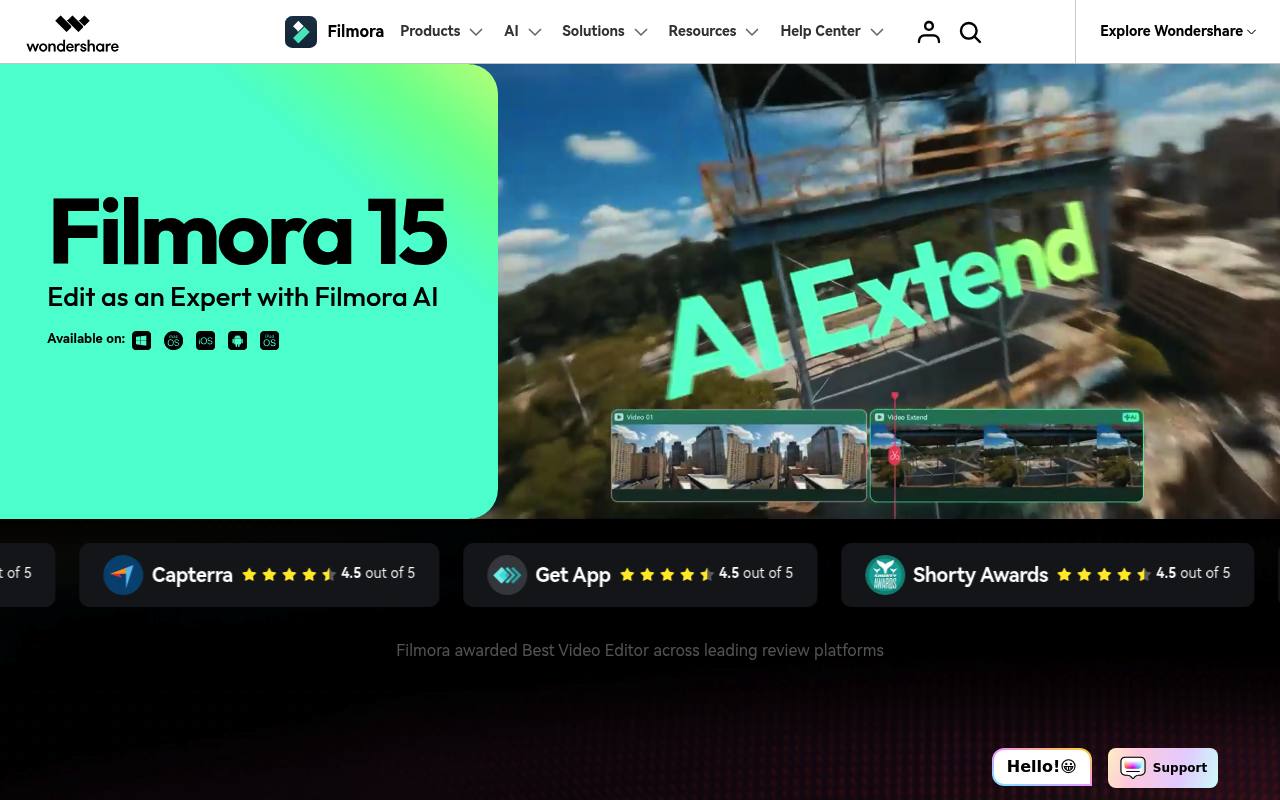1280x800 pixels.
Task: Expand the AI menu
Action: tap(523, 31)
